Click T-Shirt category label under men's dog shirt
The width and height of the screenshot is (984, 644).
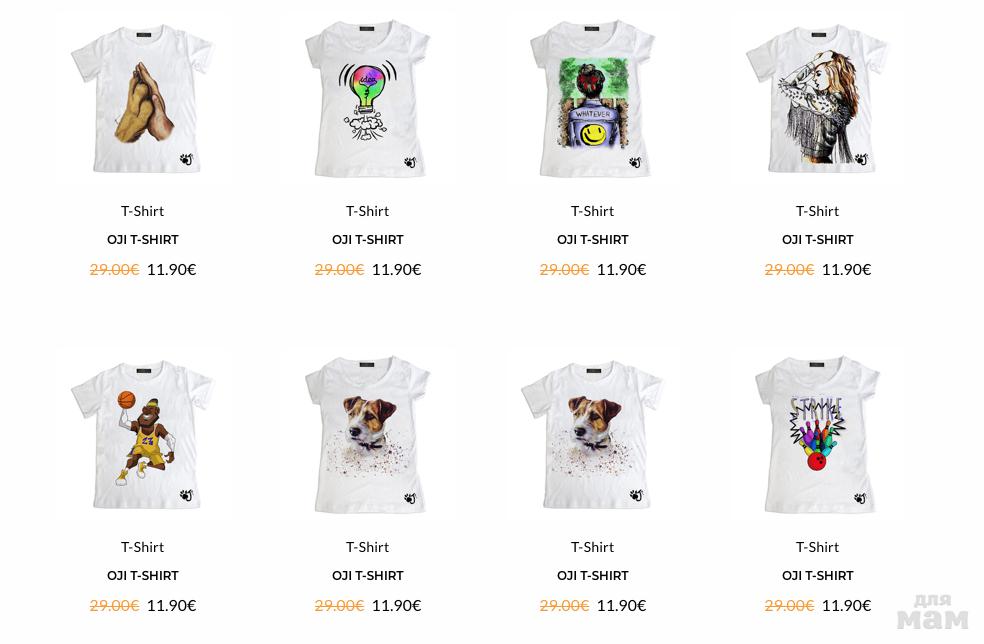[592, 547]
